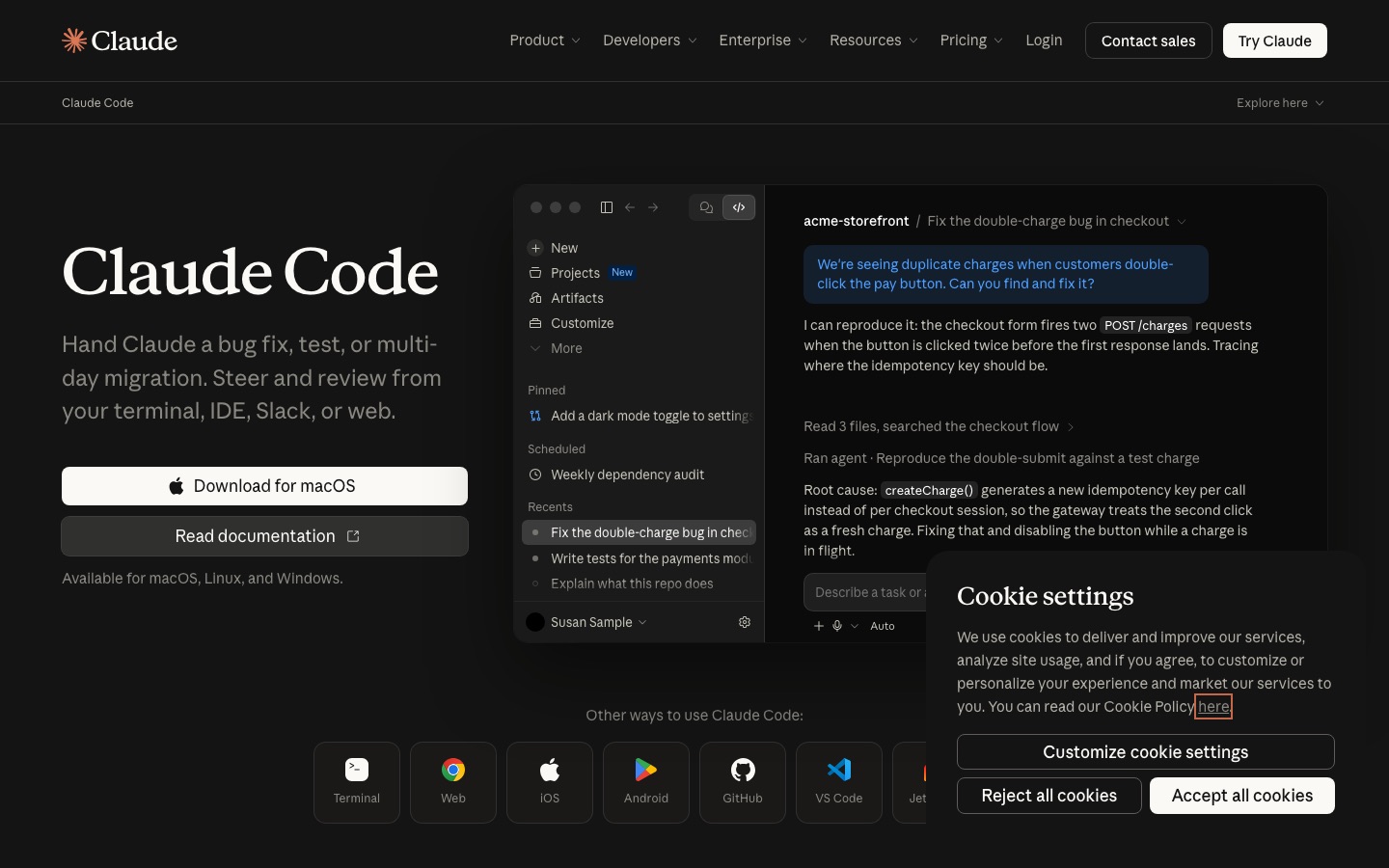
Task: Open Weekly dependency audit schedule
Action: tap(639, 475)
